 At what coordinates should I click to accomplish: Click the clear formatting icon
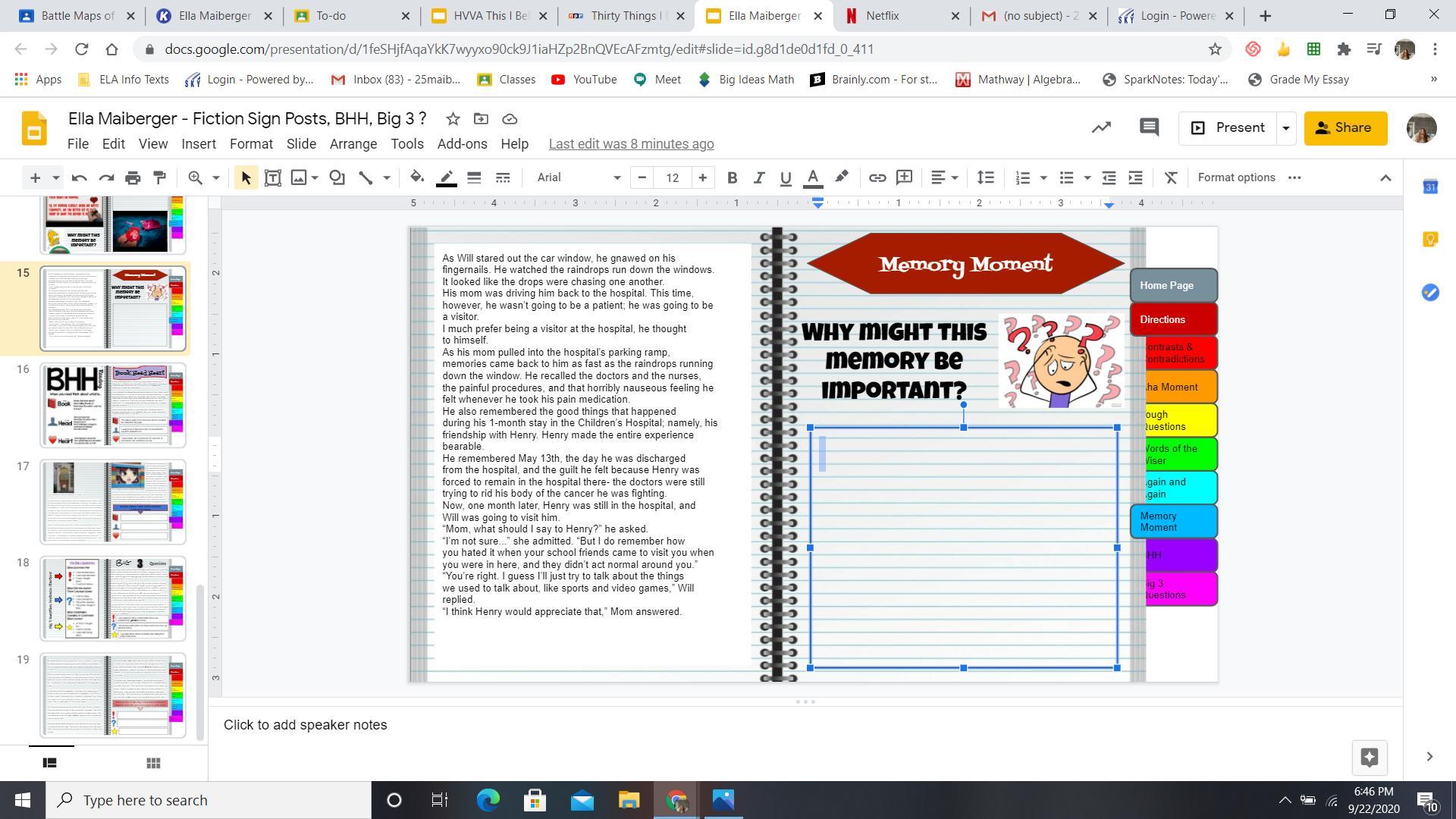pos(1170,177)
